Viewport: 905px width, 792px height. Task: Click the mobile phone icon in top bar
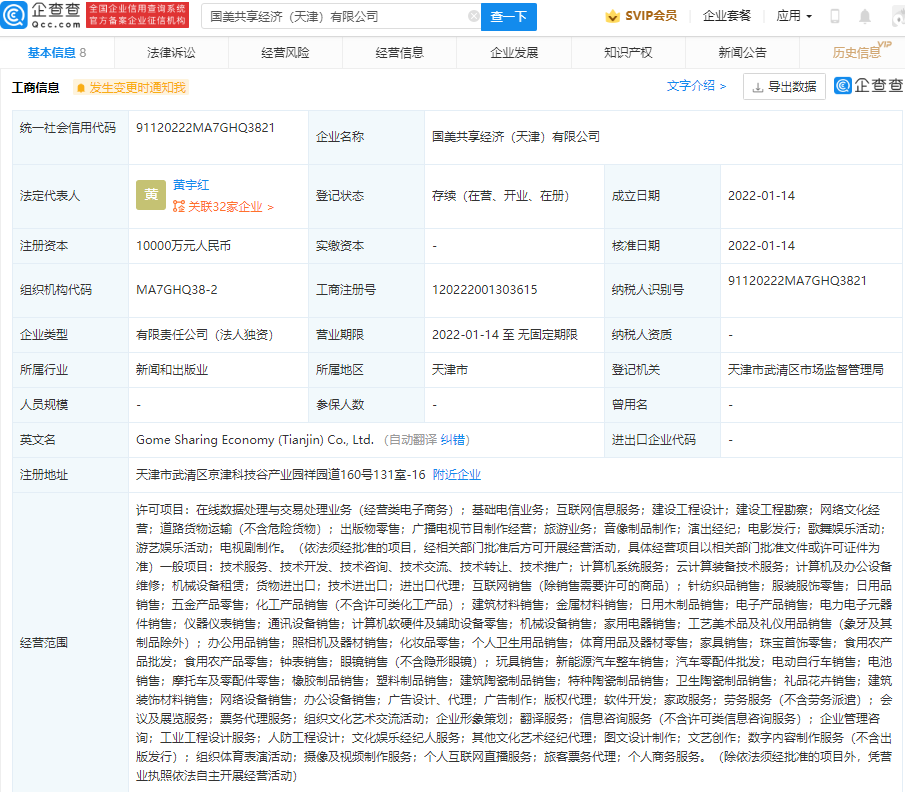coord(834,16)
